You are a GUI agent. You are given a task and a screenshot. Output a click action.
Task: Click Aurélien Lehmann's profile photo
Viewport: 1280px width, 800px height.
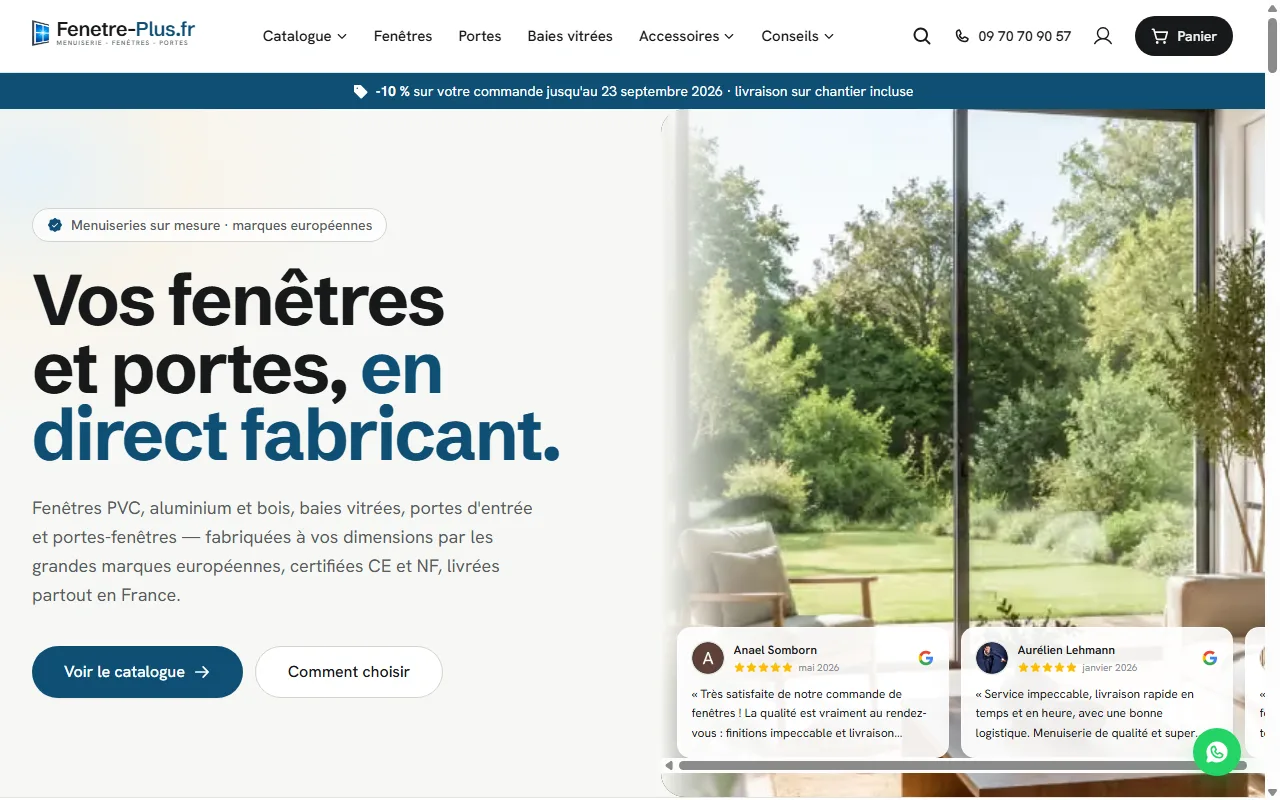click(x=992, y=658)
